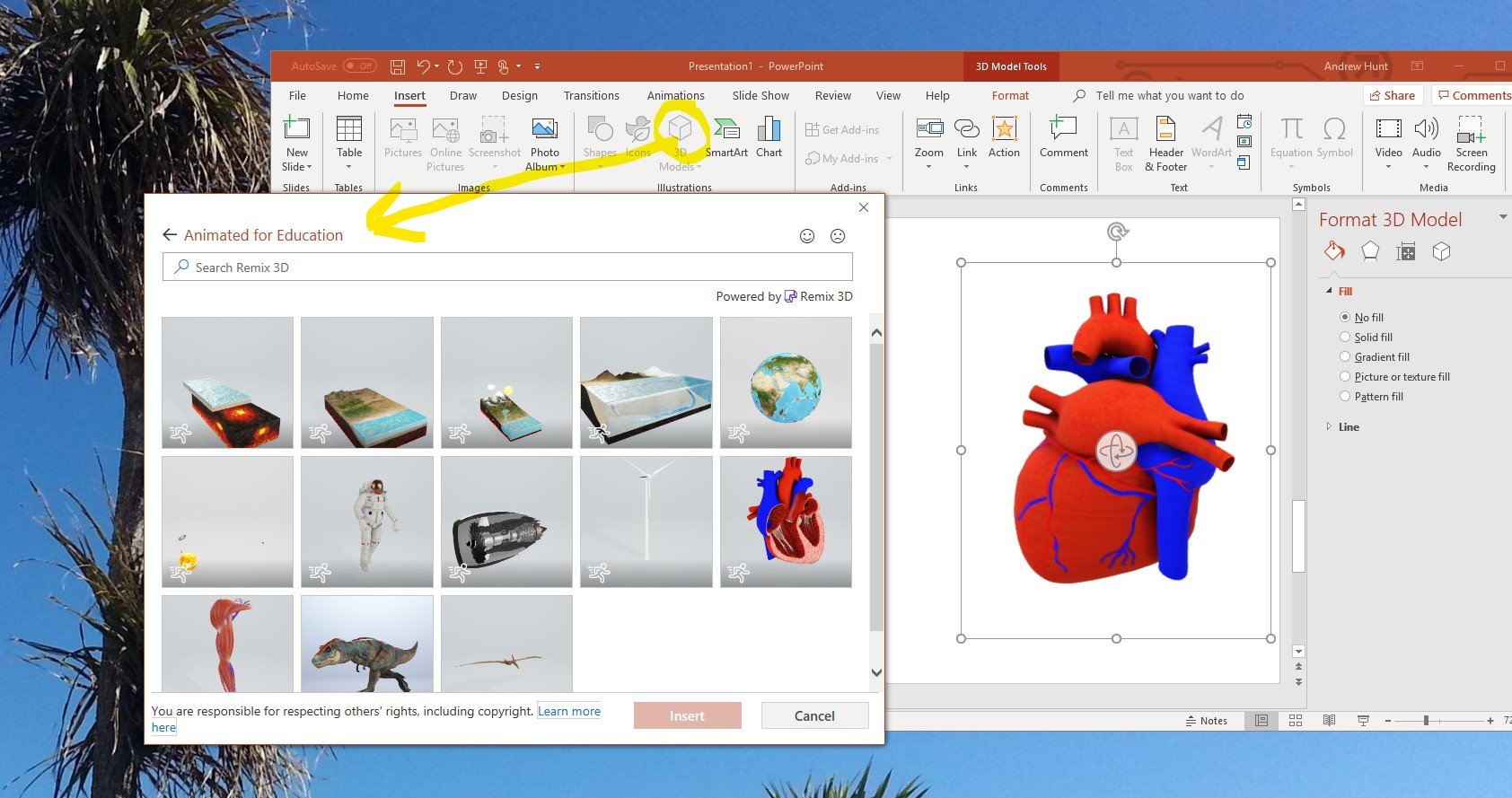Expand the Line section

click(x=1330, y=427)
